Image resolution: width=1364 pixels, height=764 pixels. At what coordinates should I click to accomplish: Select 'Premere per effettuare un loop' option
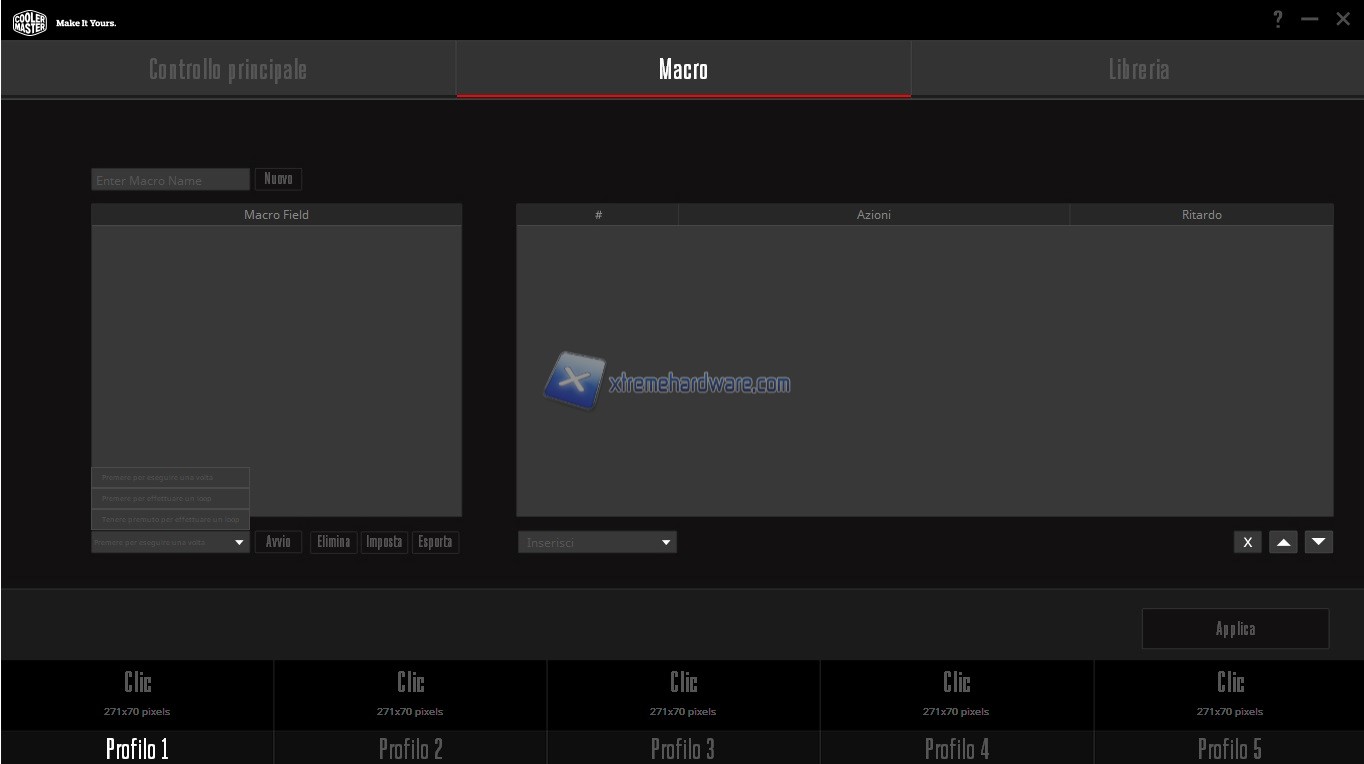[170, 498]
